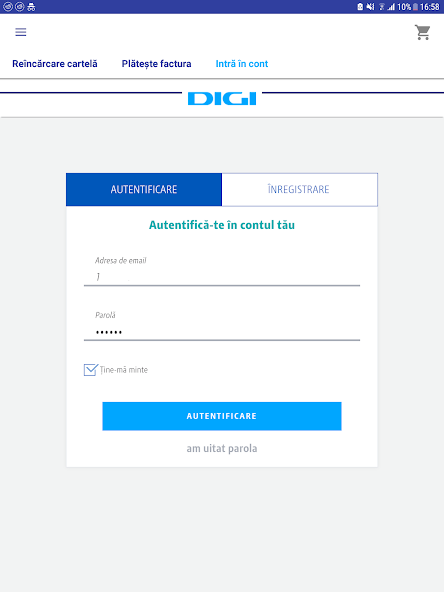
Task: Tap the muted sound status icon
Action: 370,6
